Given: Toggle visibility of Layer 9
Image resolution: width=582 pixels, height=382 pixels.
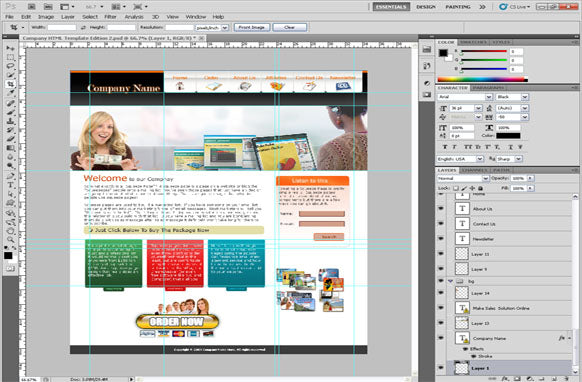Looking at the screenshot, I should tap(441, 269).
